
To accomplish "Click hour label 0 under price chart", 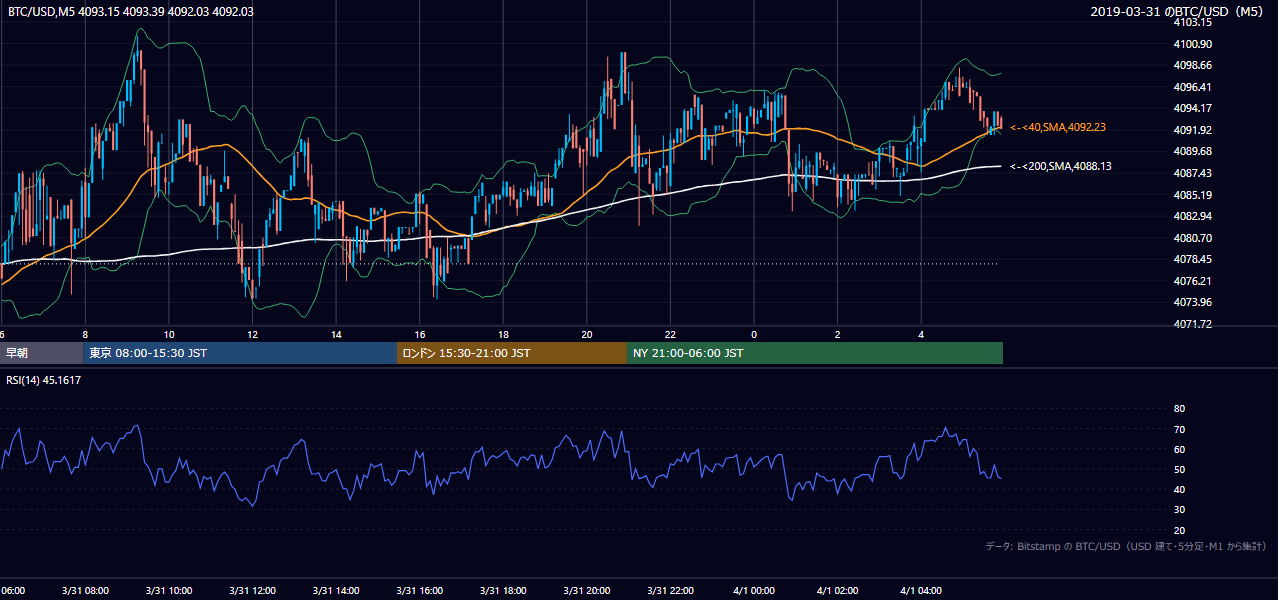I will tap(754, 334).
